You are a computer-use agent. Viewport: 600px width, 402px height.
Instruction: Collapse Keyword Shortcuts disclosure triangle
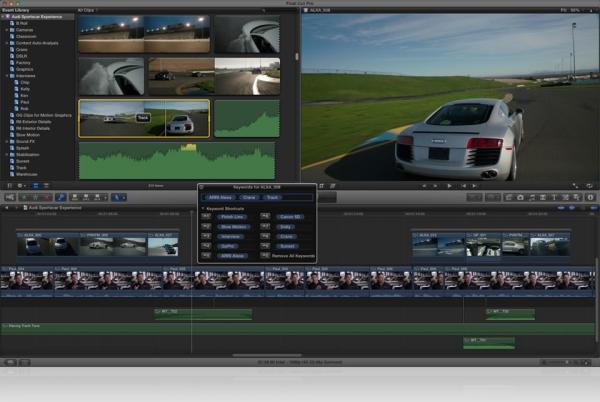203,208
